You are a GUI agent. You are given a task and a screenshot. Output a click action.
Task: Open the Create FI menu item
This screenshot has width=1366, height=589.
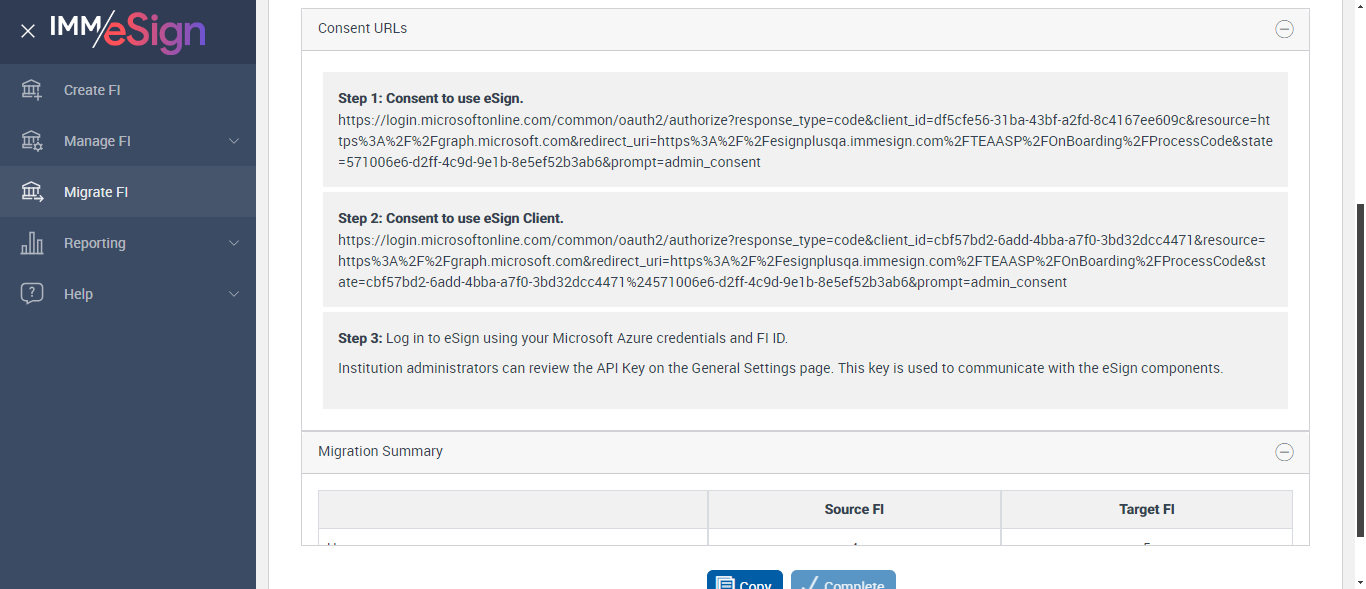point(128,90)
